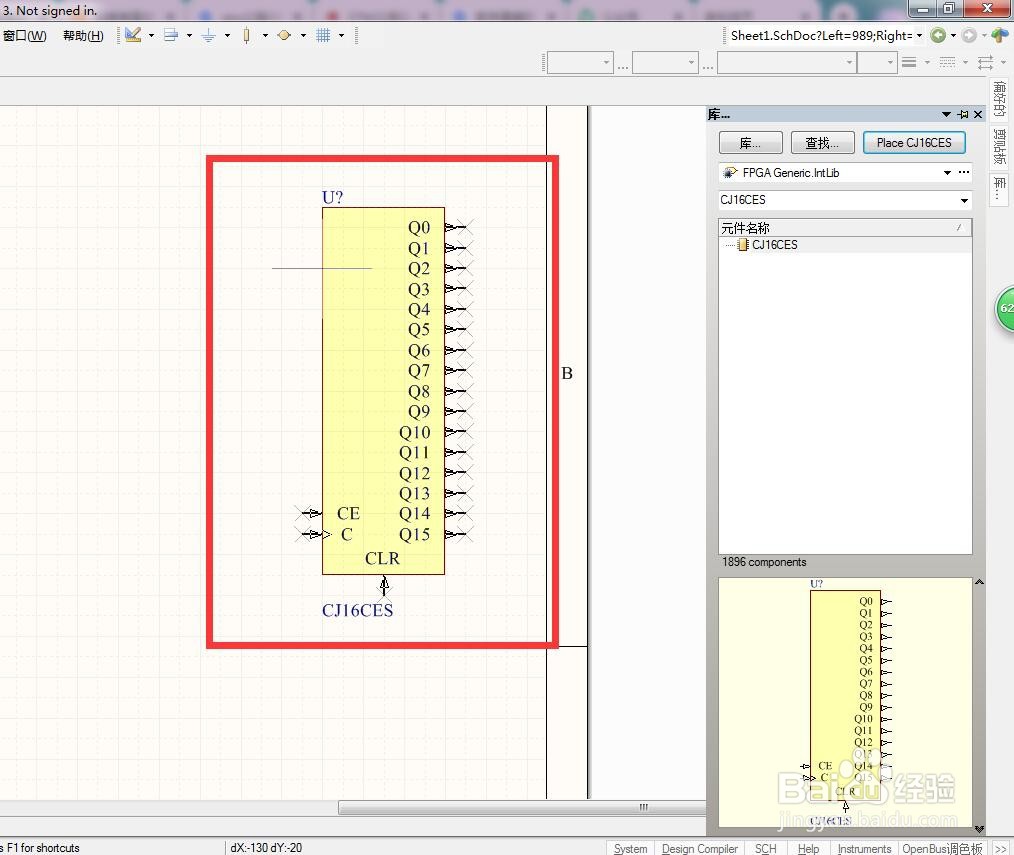Click the home page icon at toolbar end
Screen dimensions: 1014x855
click(1000, 35)
